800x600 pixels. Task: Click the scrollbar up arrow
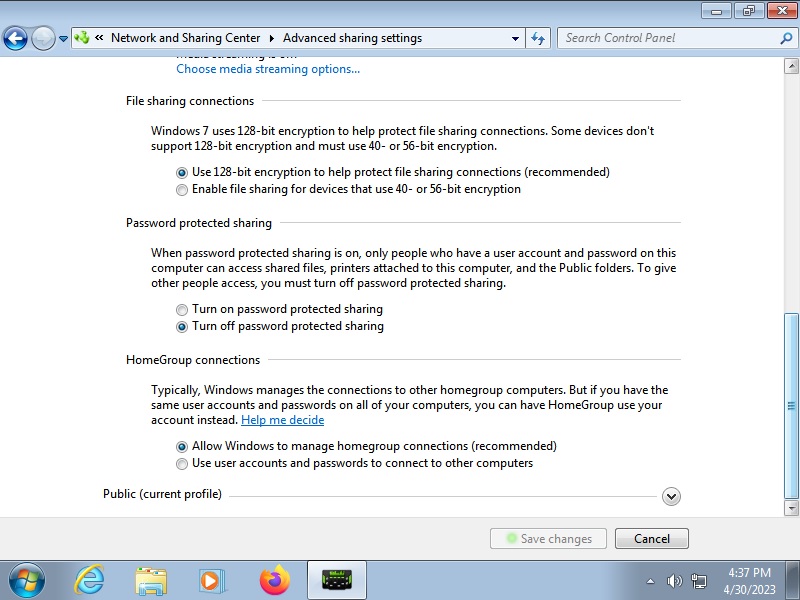click(791, 66)
